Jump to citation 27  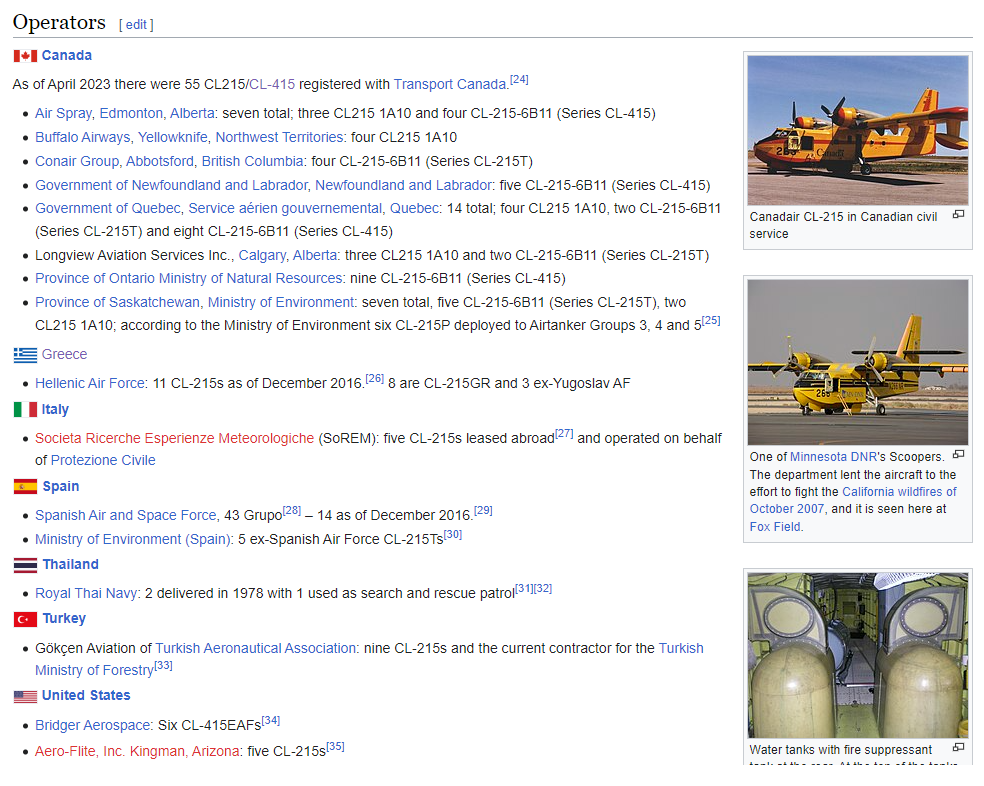[564, 434]
